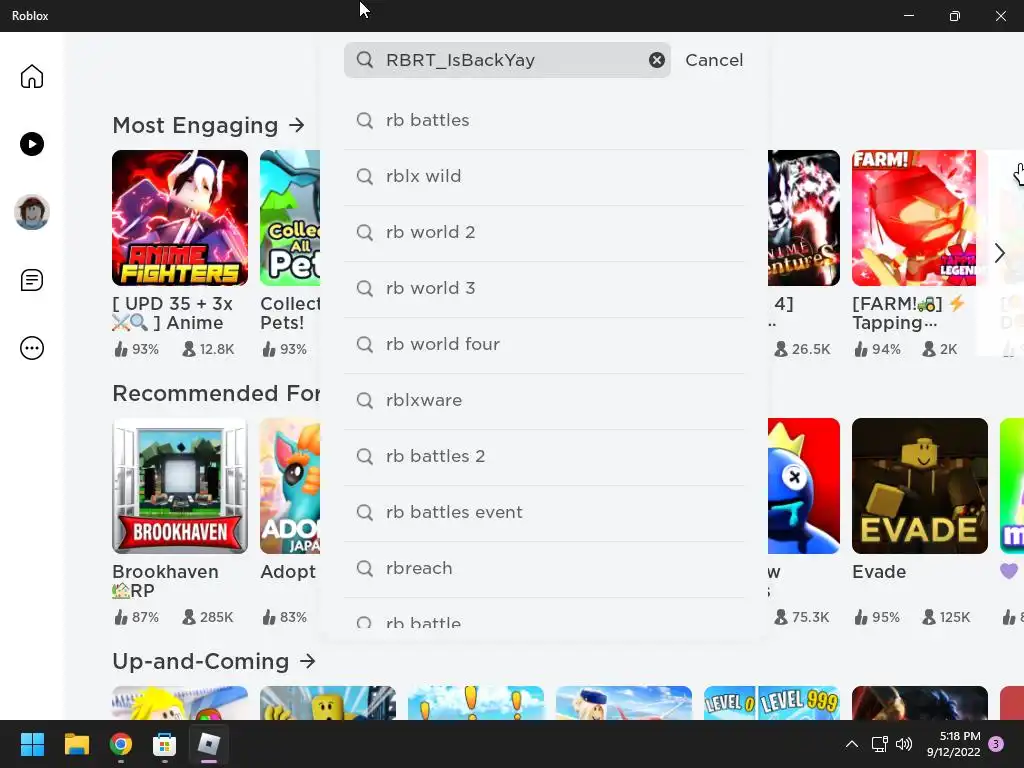Open File Explorer from the taskbar
Screen dimensions: 1024x768
coord(76,744)
